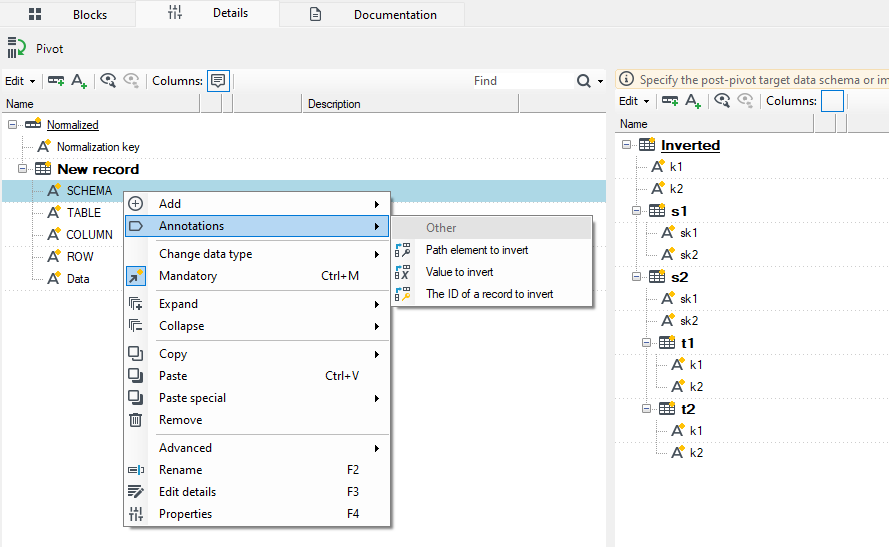Viewport: 889px width, 547px height.
Task: Click the Name column header in left panel
Action: (x=101, y=104)
